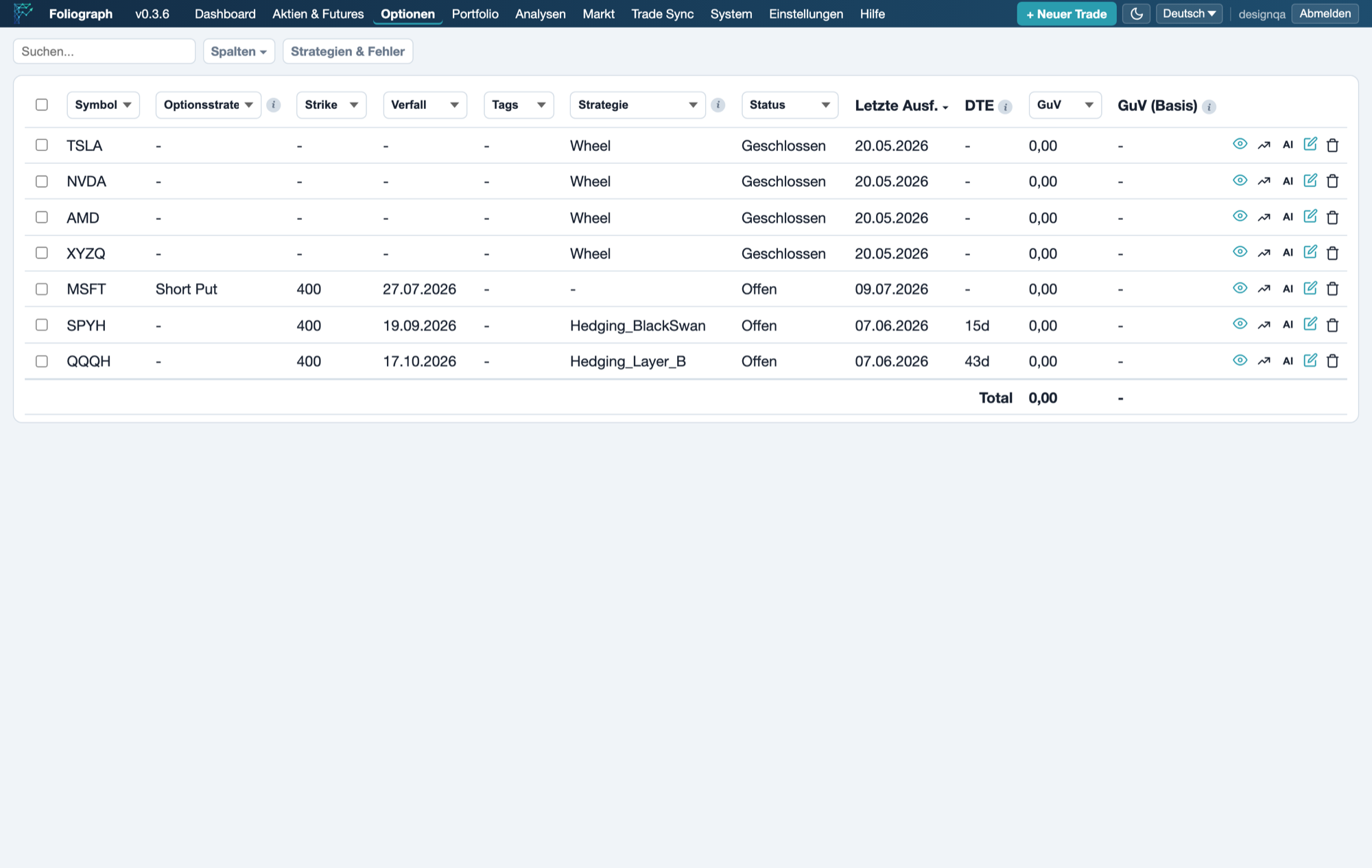Check the NVDA row checkbox
Viewport: 1372px width, 868px height.
[x=42, y=181]
